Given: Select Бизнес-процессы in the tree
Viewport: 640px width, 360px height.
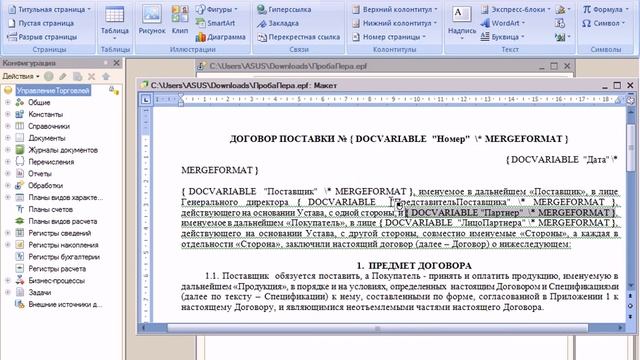Looking at the screenshot, I should click(x=56, y=280).
